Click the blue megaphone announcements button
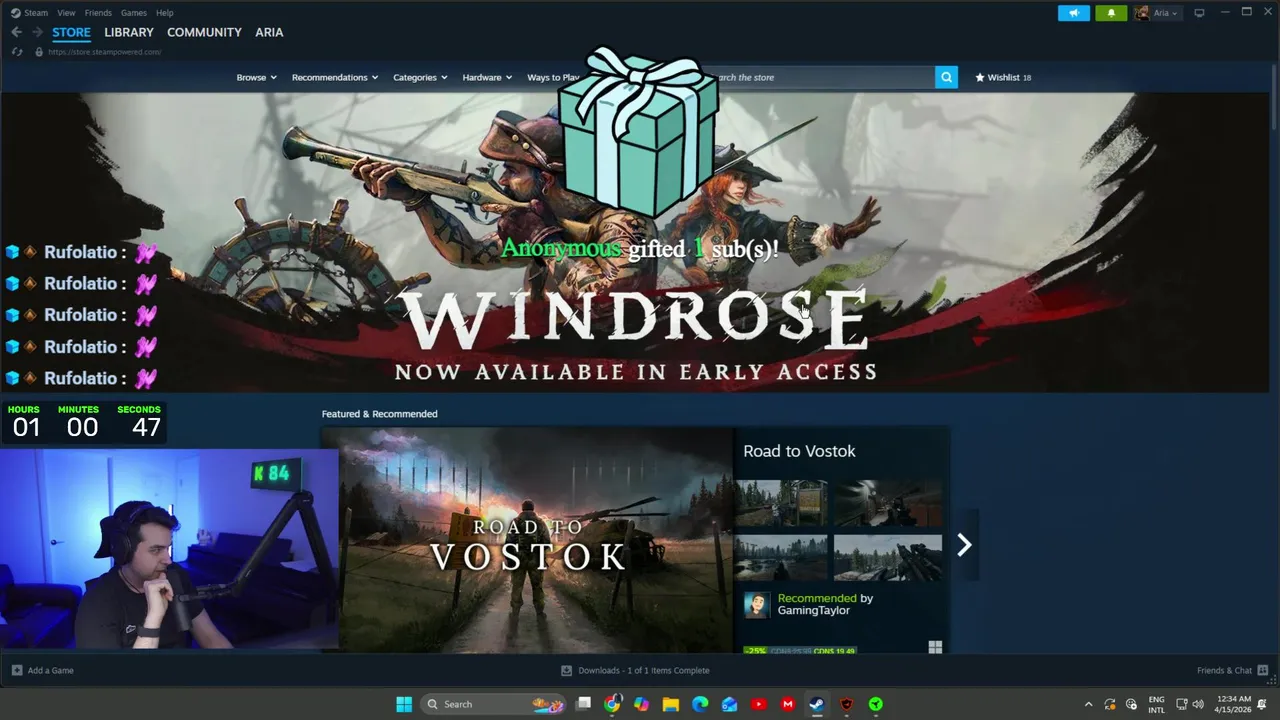The width and height of the screenshot is (1280, 720). click(x=1074, y=13)
